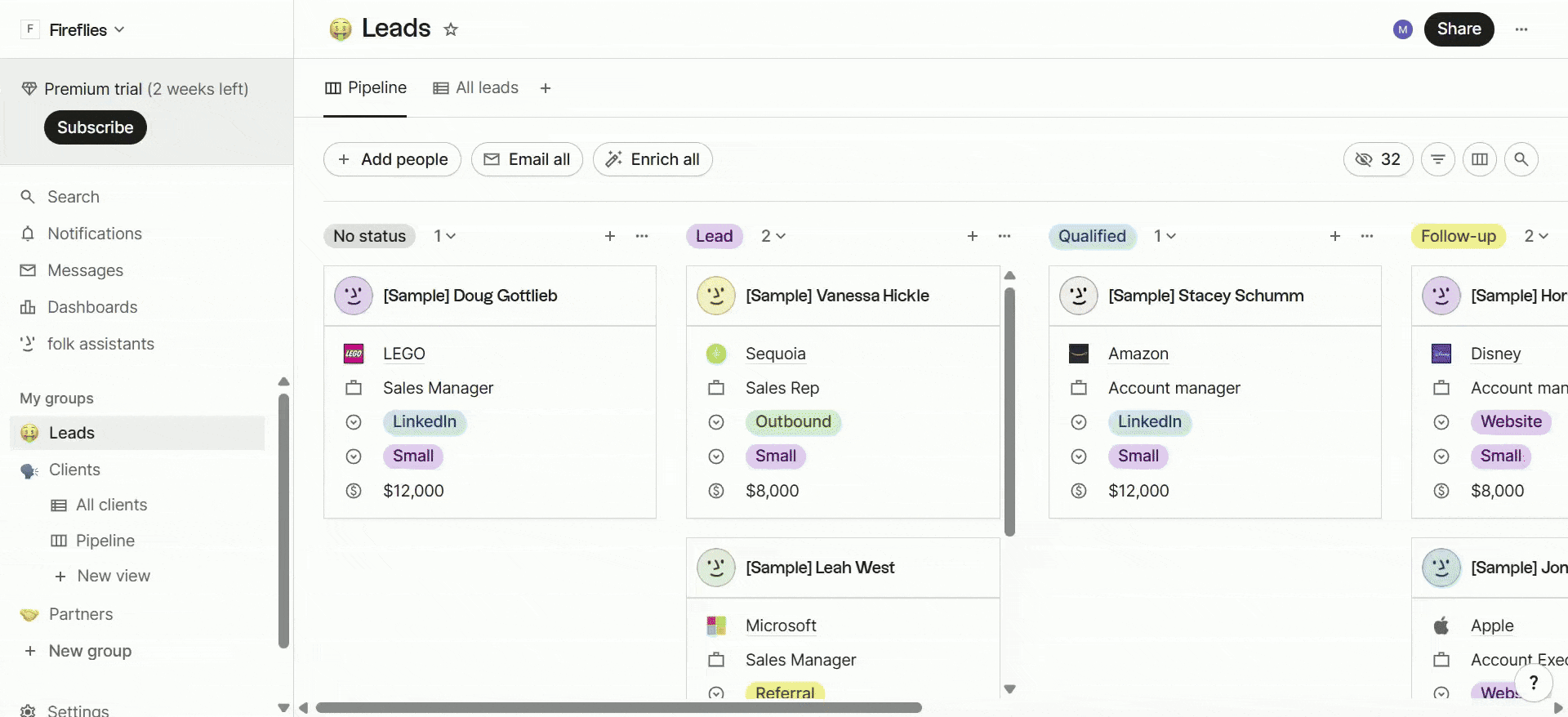Screen dimensions: 1568x717
Task: Click the Subscribe button
Action: tap(96, 127)
